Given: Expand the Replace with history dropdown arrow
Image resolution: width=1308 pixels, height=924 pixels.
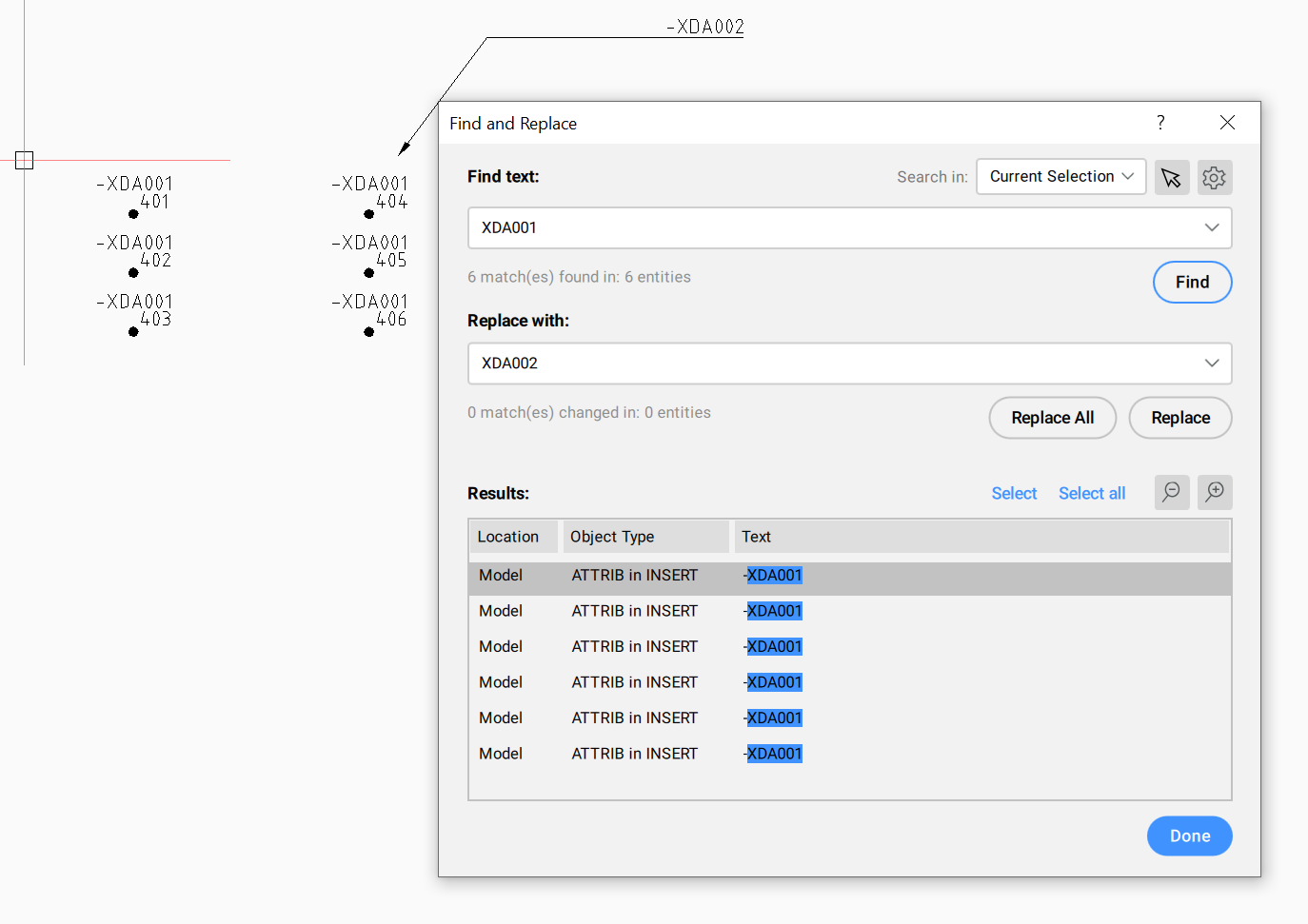Looking at the screenshot, I should (1211, 363).
